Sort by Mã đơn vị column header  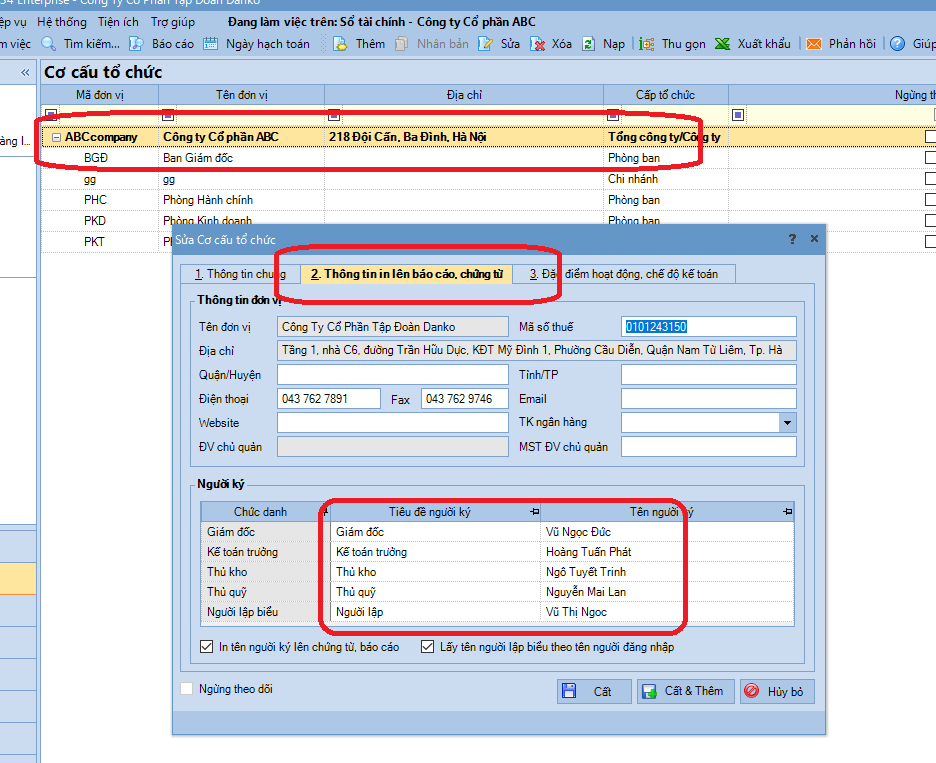click(100, 95)
